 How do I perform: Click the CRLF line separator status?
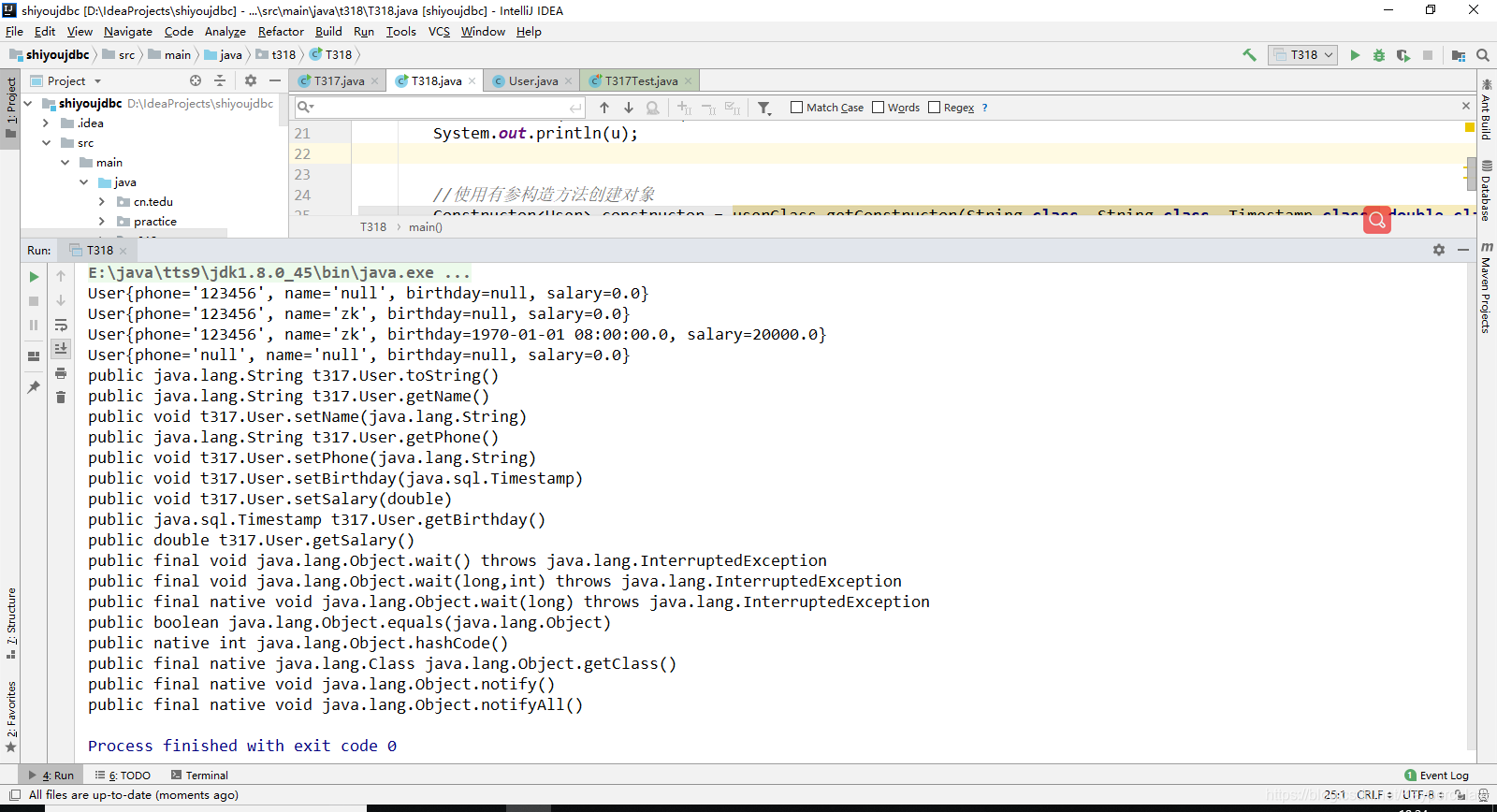coord(1374,795)
